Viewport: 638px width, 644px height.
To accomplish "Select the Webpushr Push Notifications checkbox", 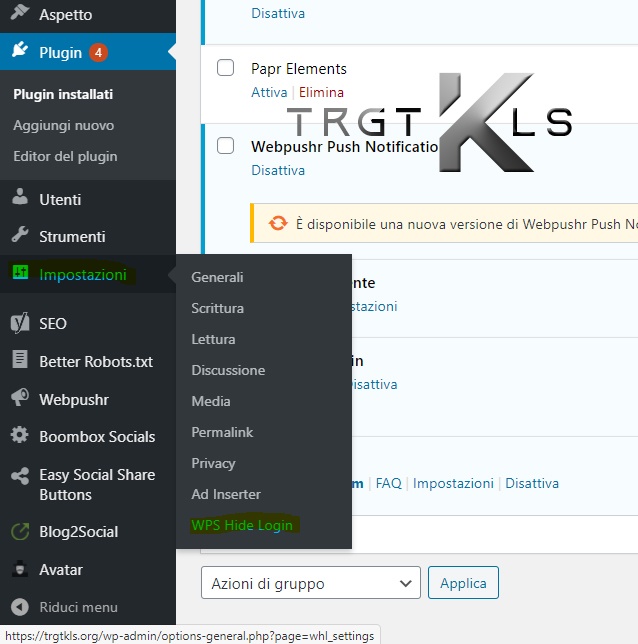I will pyautogui.click(x=226, y=146).
